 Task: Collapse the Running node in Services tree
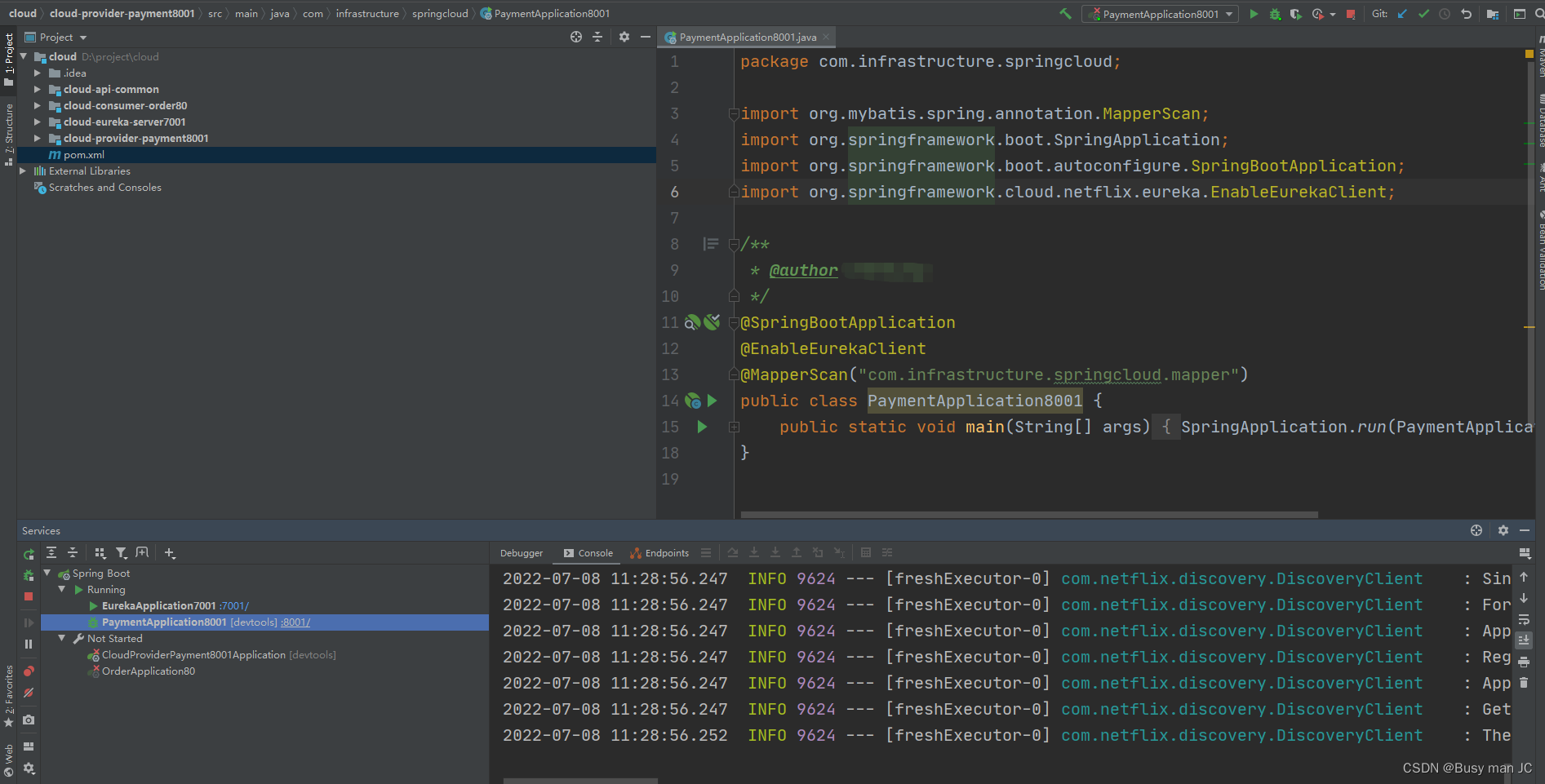(x=62, y=589)
